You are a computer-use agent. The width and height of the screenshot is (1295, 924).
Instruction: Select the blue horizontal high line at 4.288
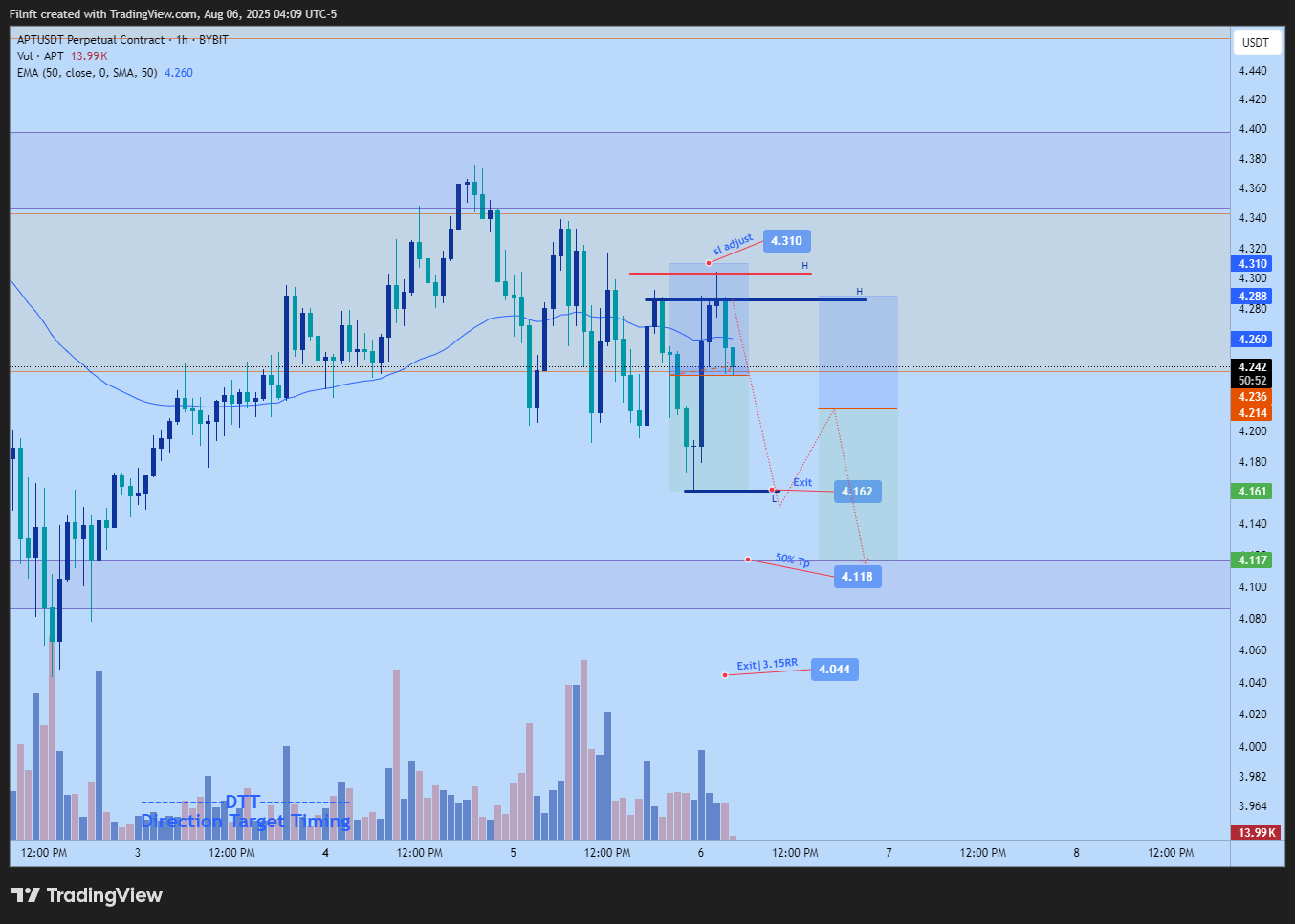tap(756, 300)
